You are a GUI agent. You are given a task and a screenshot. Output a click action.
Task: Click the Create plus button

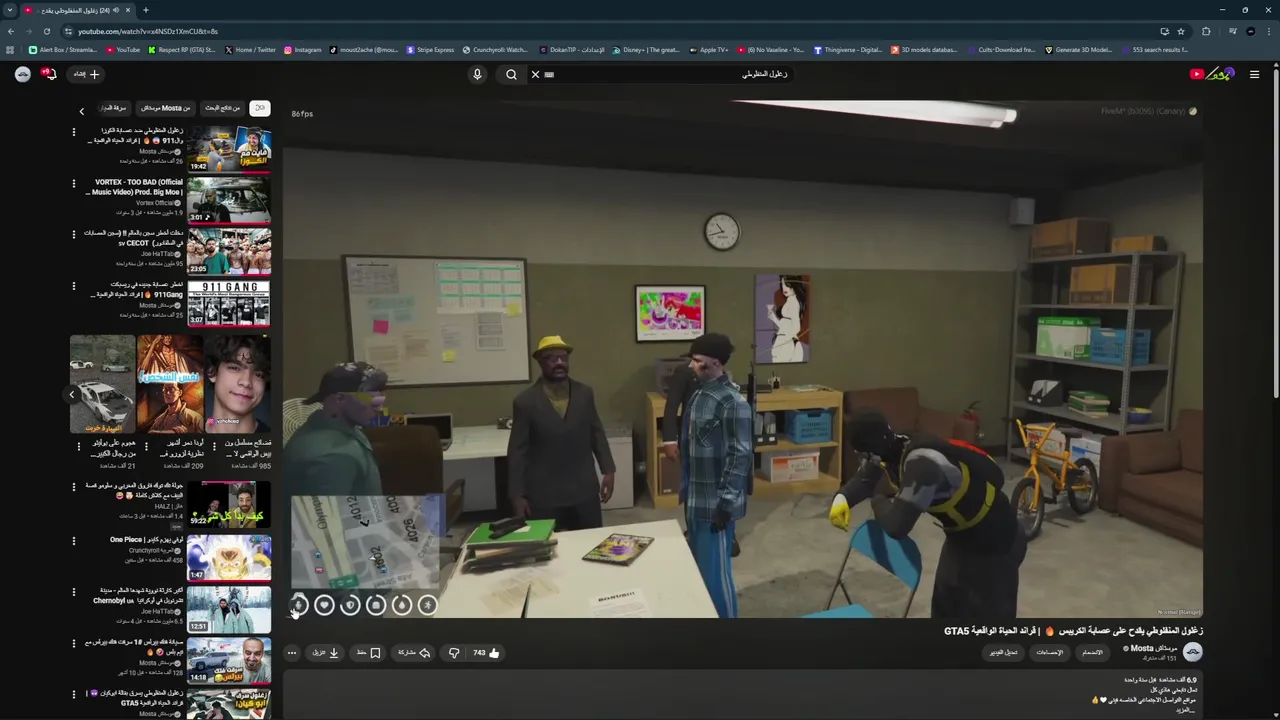click(86, 74)
